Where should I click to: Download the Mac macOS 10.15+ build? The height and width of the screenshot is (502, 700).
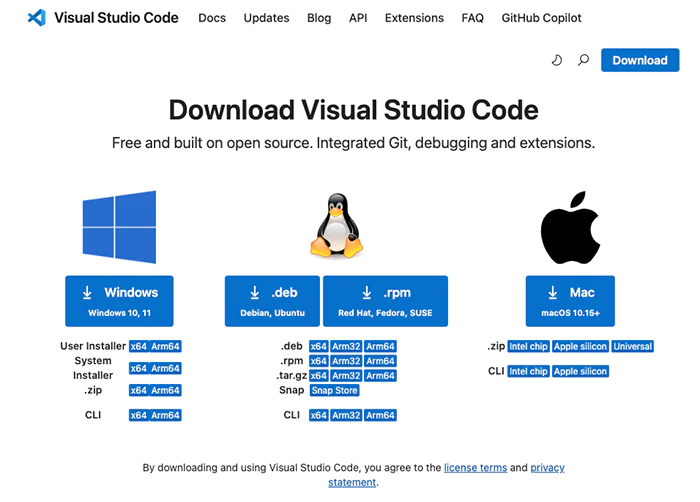pos(570,301)
